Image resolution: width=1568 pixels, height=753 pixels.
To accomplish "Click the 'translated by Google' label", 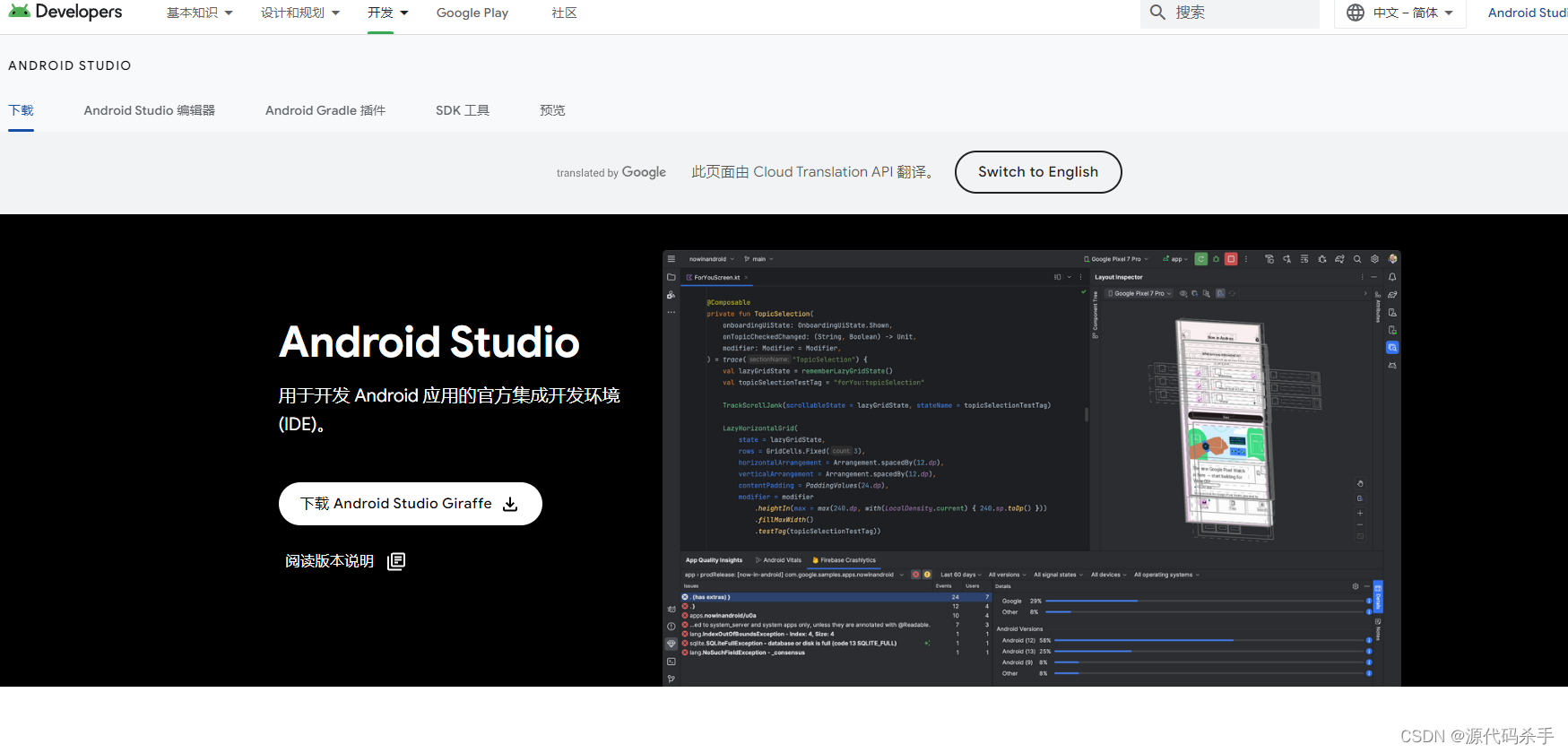I will 611,172.
